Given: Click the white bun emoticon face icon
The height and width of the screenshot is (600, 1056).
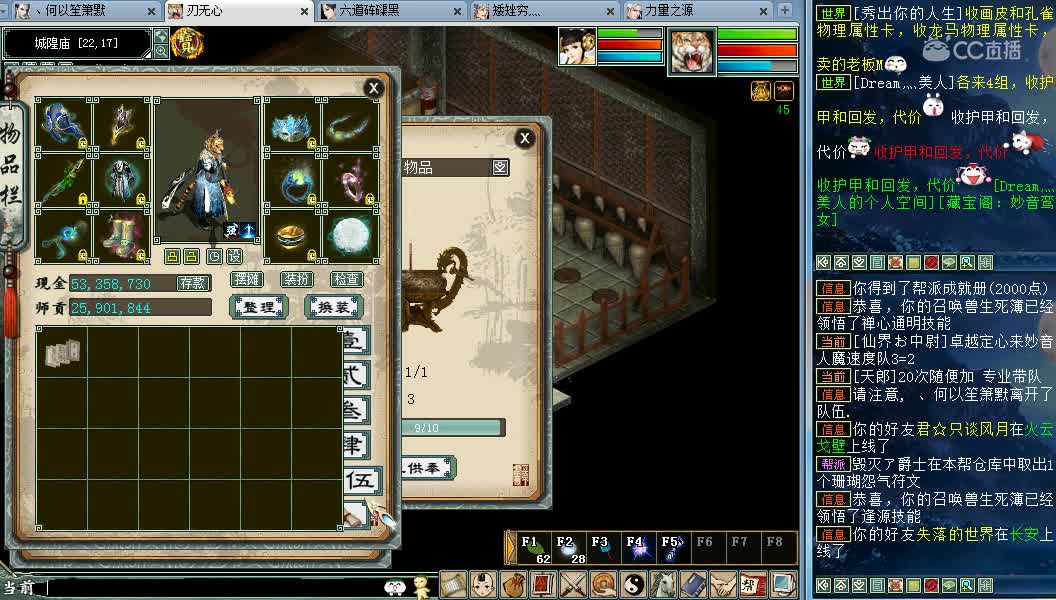Looking at the screenshot, I should 395,587.
